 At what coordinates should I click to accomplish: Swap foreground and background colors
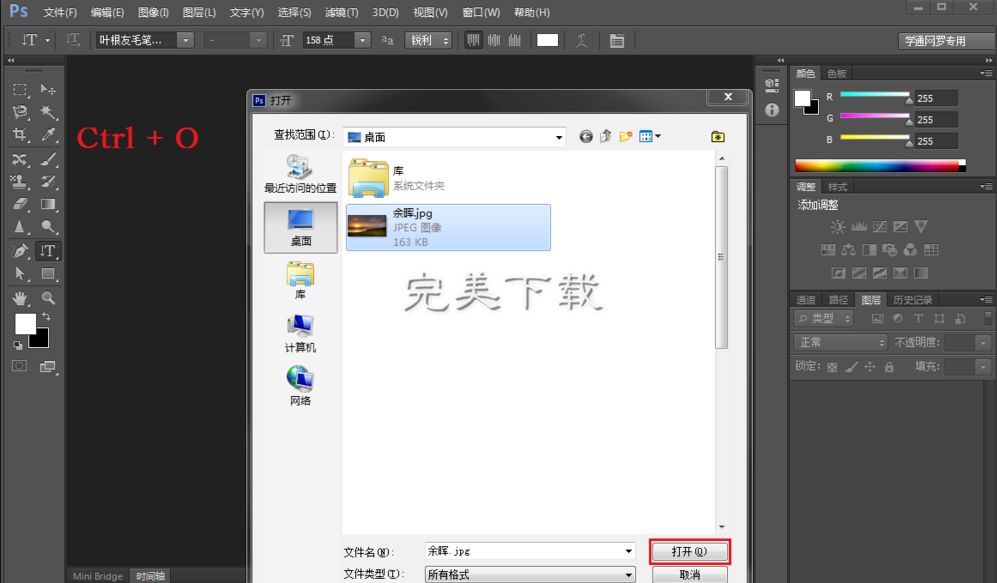coord(46,316)
